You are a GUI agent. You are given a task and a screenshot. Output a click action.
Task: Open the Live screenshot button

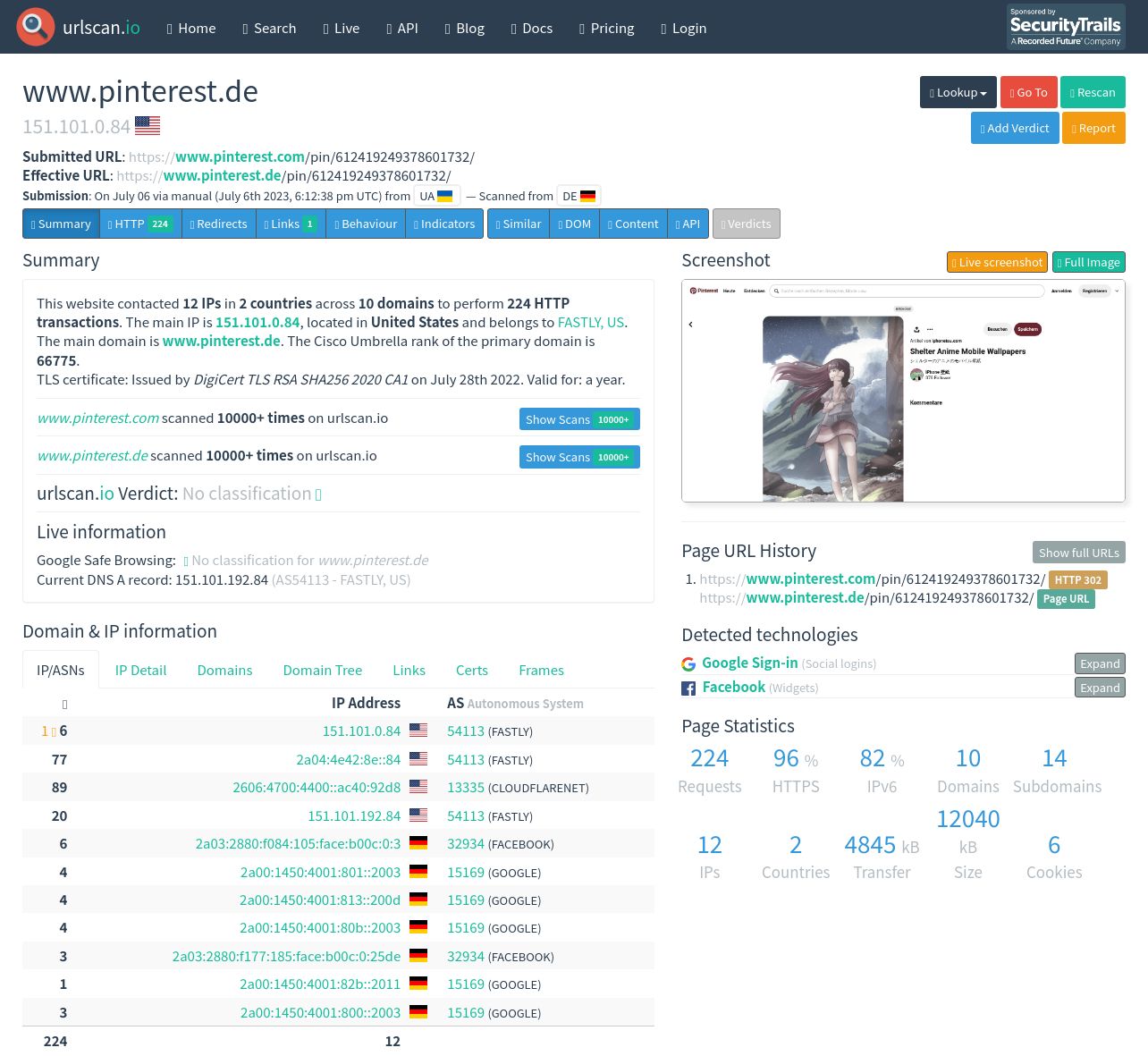[x=998, y=262]
